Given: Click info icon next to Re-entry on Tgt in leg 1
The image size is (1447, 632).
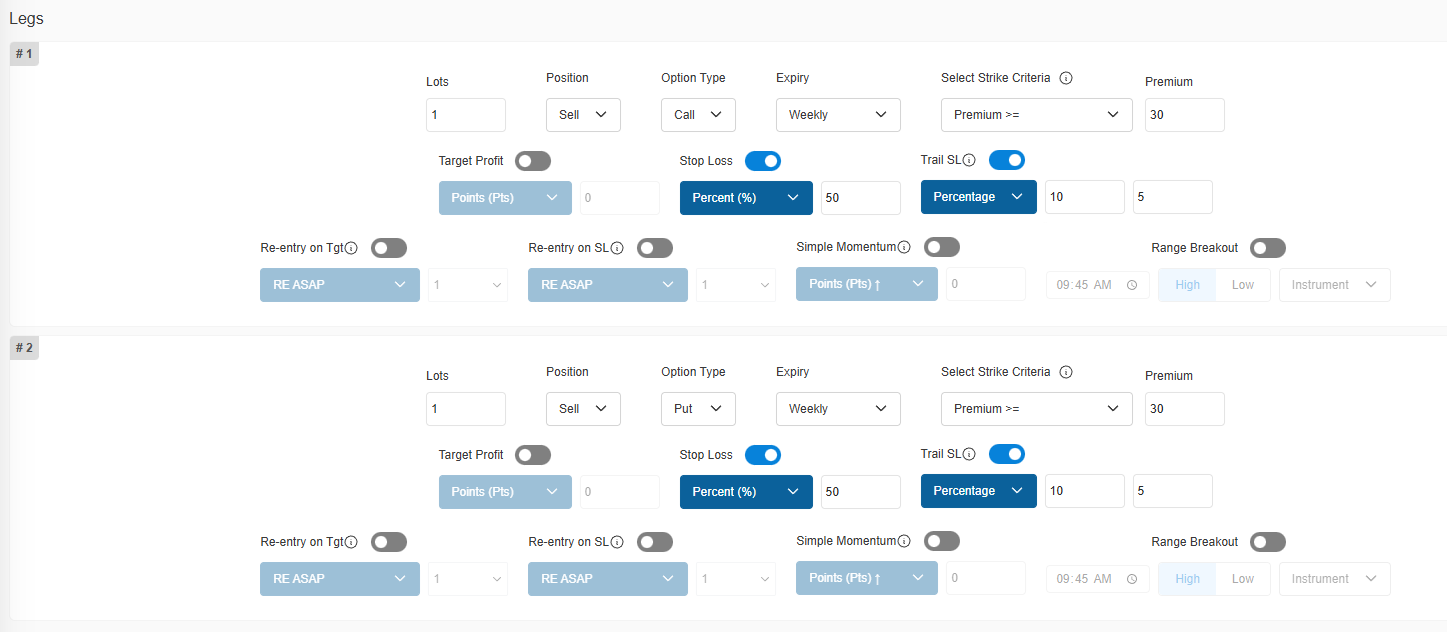Looking at the screenshot, I should pos(351,248).
